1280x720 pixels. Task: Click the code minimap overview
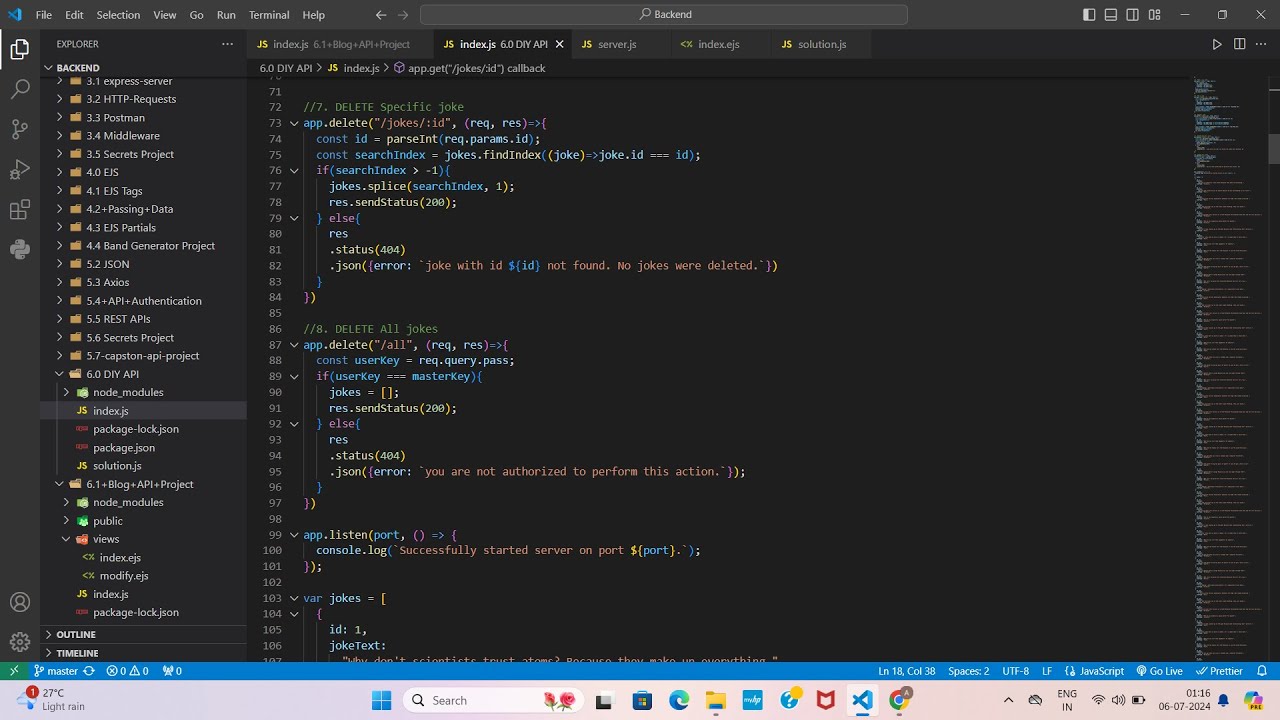click(x=1230, y=370)
